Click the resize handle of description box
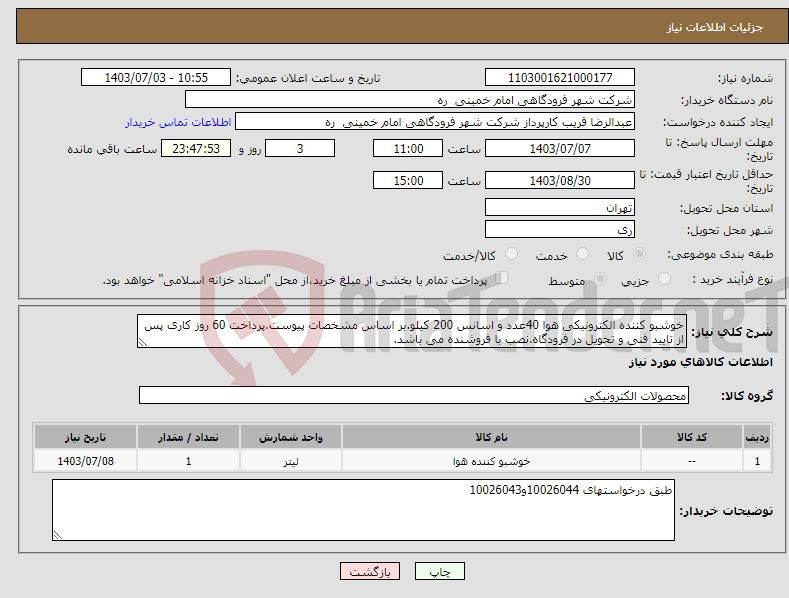The image size is (789, 598). (x=143, y=342)
